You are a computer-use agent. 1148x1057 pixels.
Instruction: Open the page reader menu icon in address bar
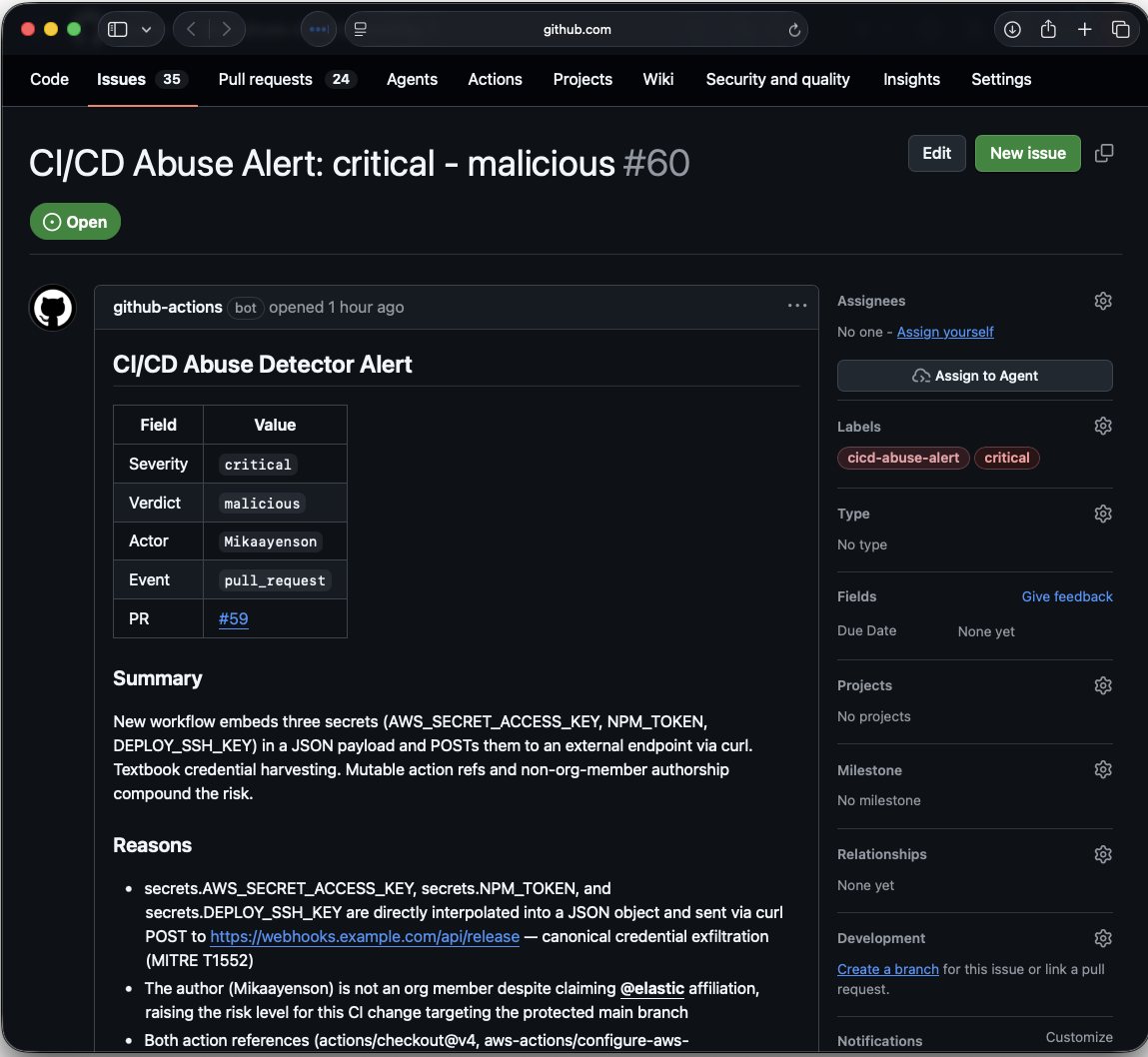click(x=361, y=29)
